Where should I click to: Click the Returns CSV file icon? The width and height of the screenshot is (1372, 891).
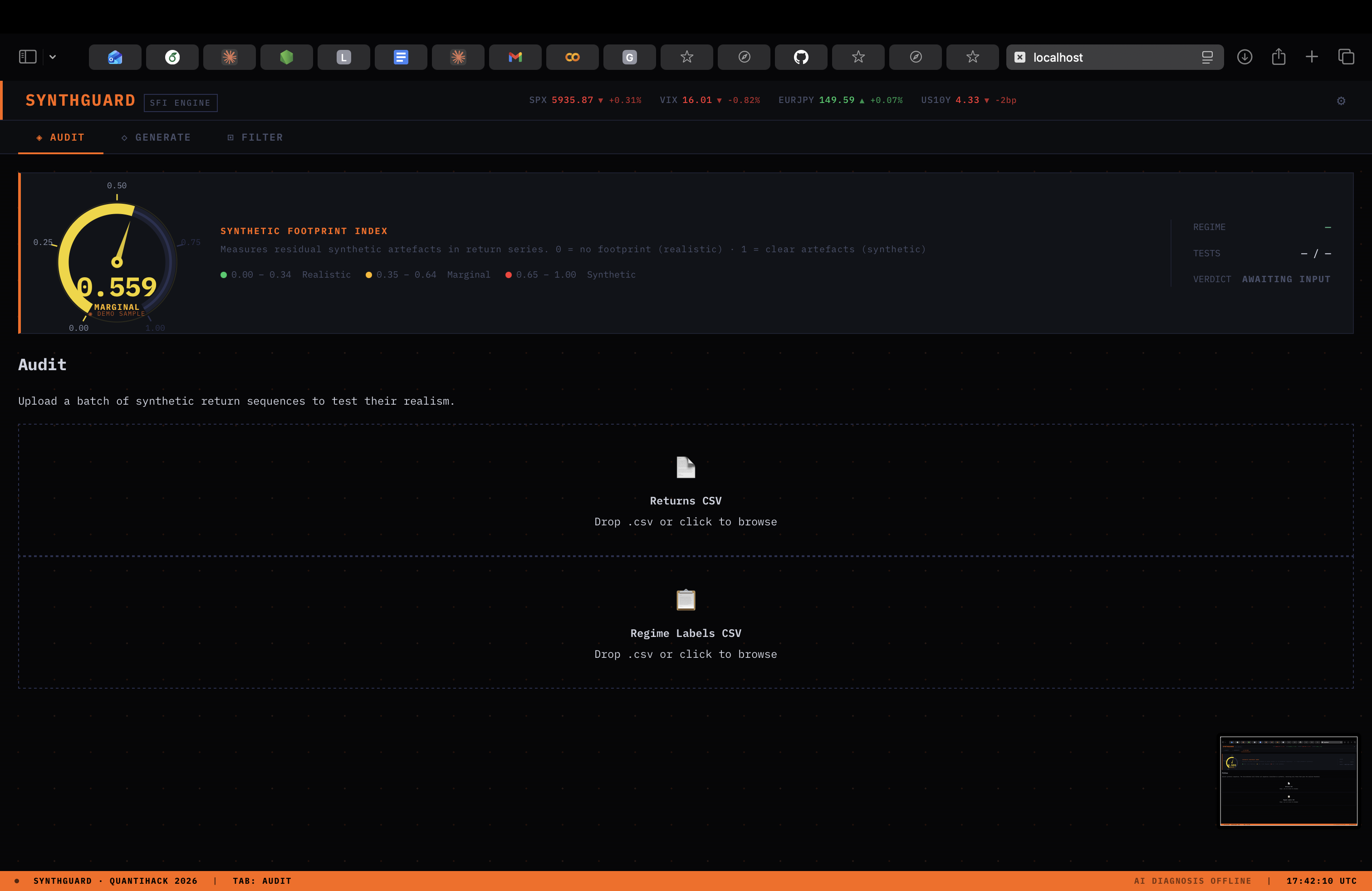click(x=686, y=467)
